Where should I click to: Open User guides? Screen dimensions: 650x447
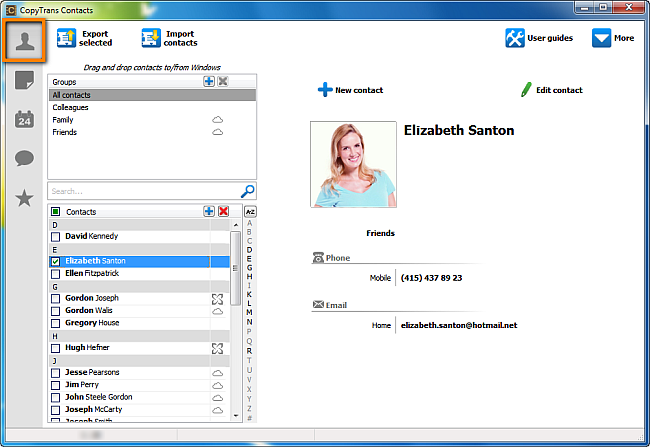(x=539, y=38)
